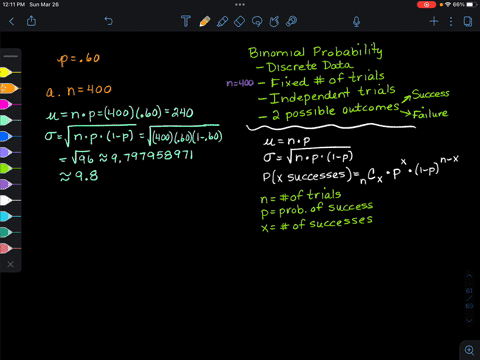Select the orange Pencil tool
Screen dimensions: 480x360
204,21
